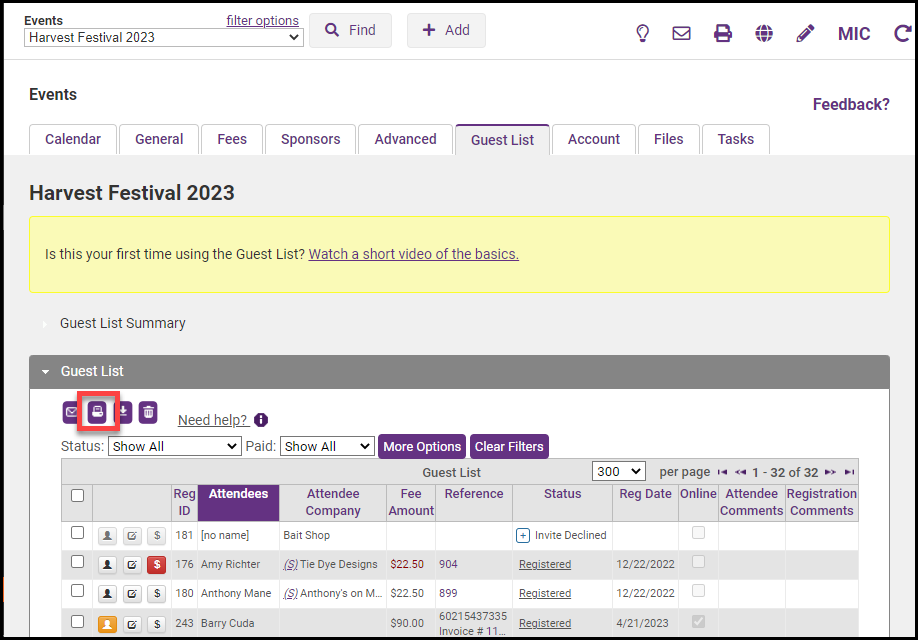
Task: Click the orange person icon for Barry Cuda
Action: click(107, 624)
